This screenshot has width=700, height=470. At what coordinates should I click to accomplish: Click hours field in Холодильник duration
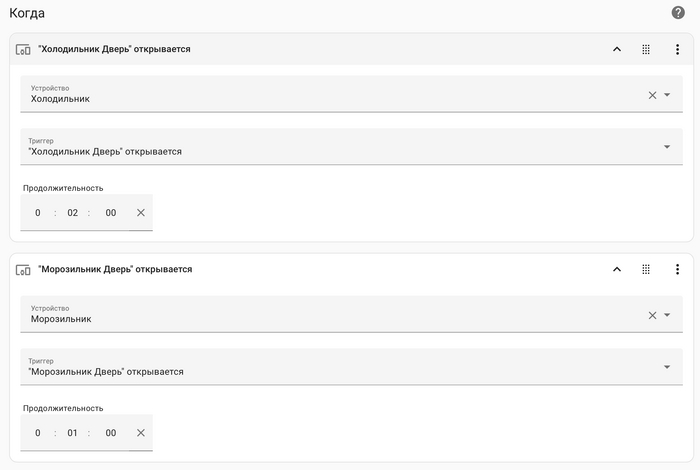point(38,213)
